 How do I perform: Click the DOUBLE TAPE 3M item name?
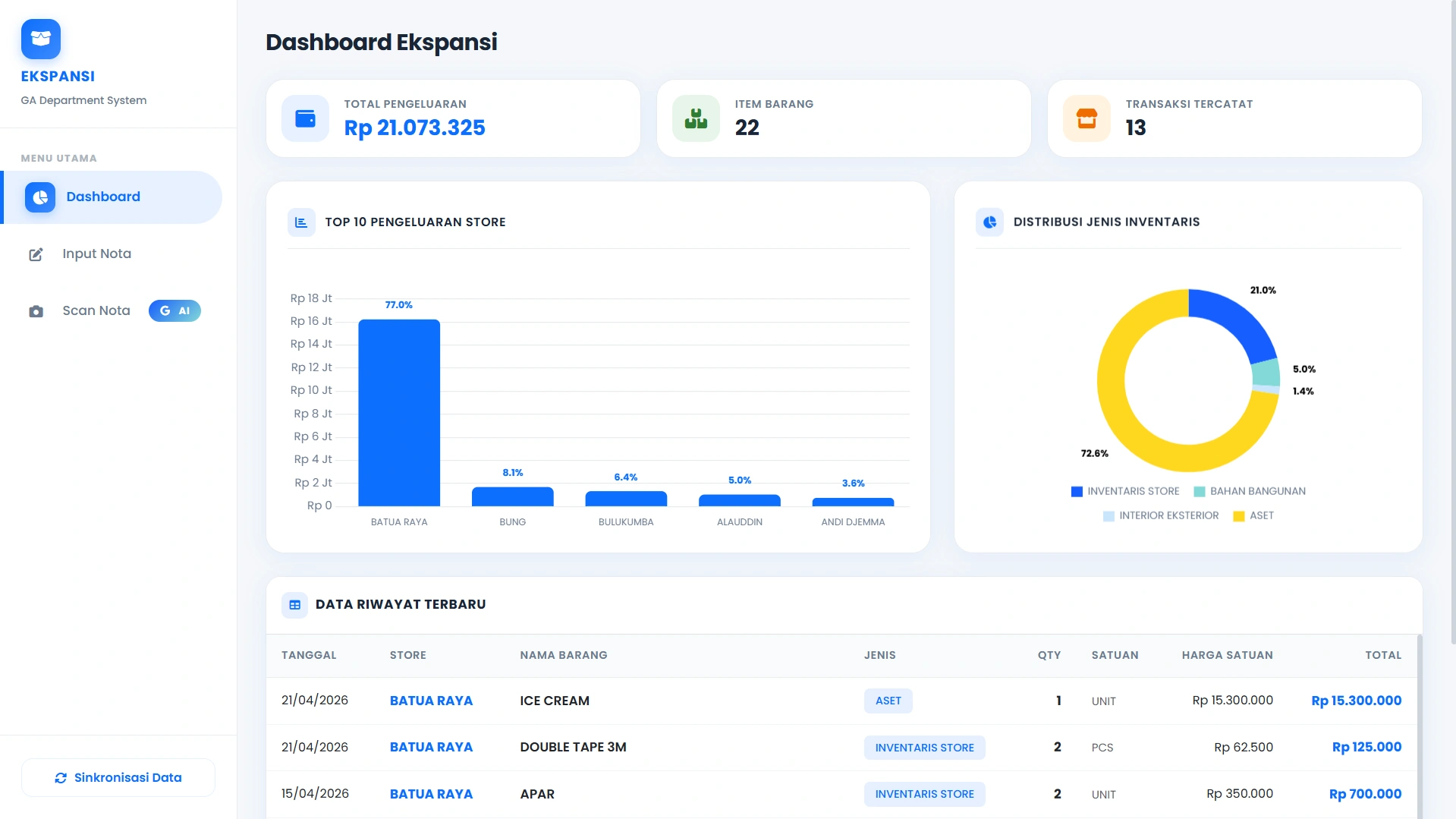click(x=573, y=747)
